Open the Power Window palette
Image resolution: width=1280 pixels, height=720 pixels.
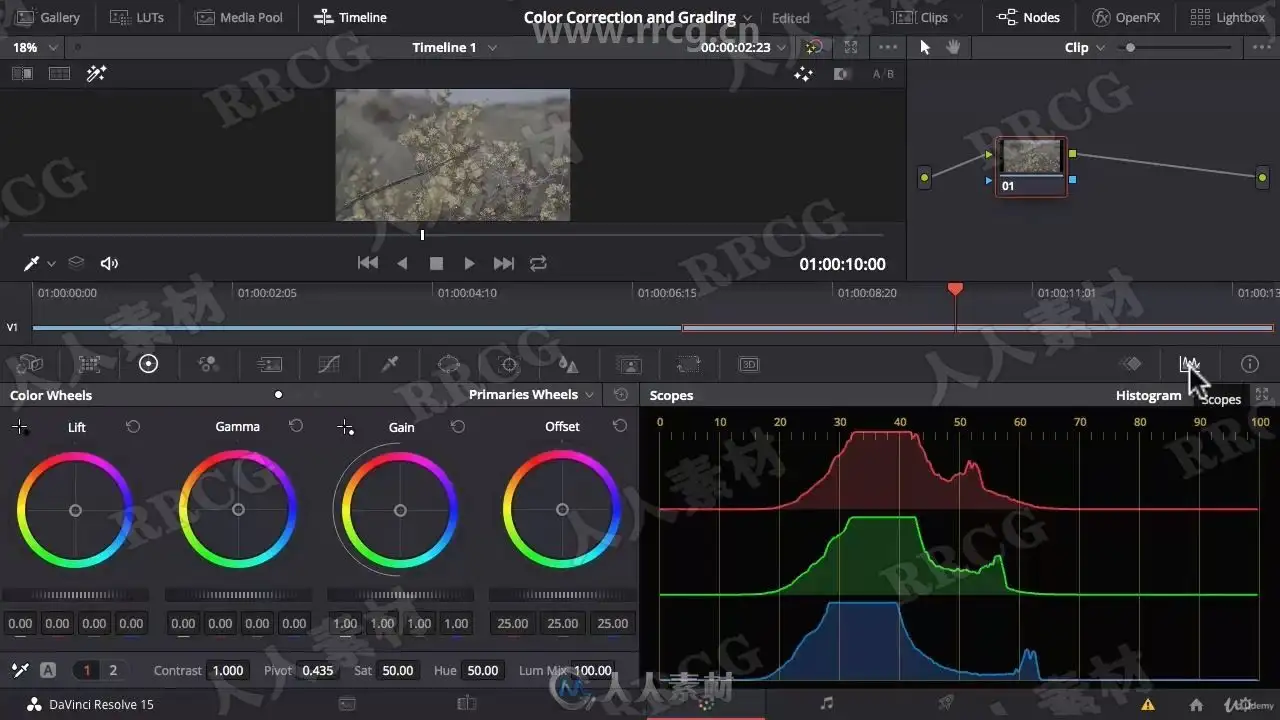(449, 364)
